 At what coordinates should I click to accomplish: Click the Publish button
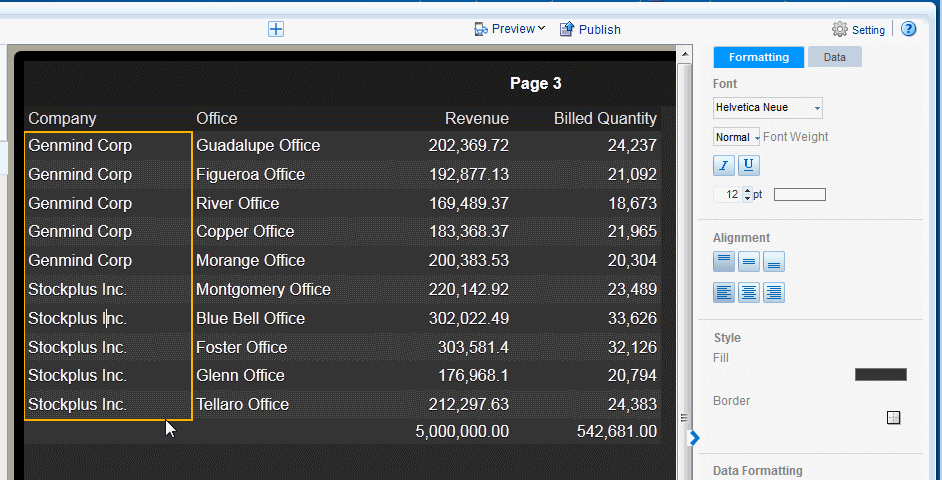[590, 29]
